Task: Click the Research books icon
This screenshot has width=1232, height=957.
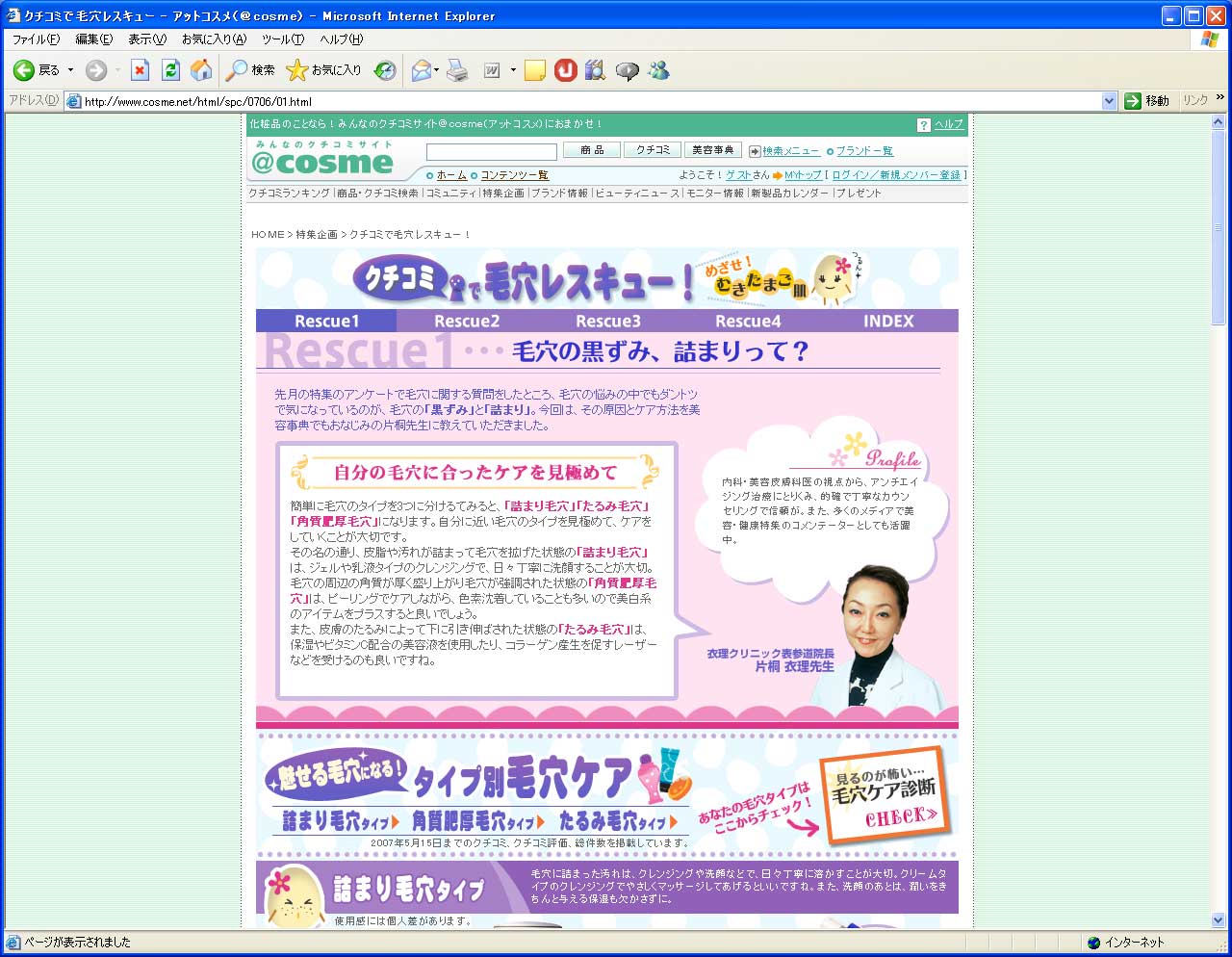Action: [x=596, y=70]
